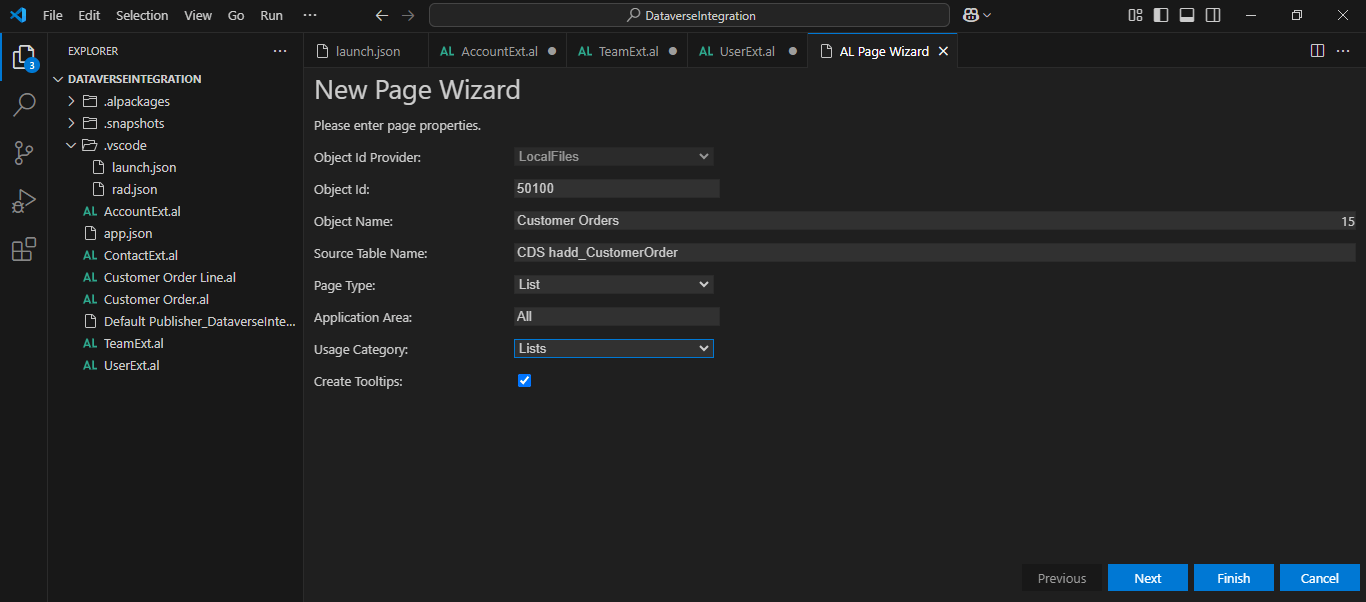Screen dimensions: 1366x602
Task: Collapse the .vscode folder
Action: [124, 145]
